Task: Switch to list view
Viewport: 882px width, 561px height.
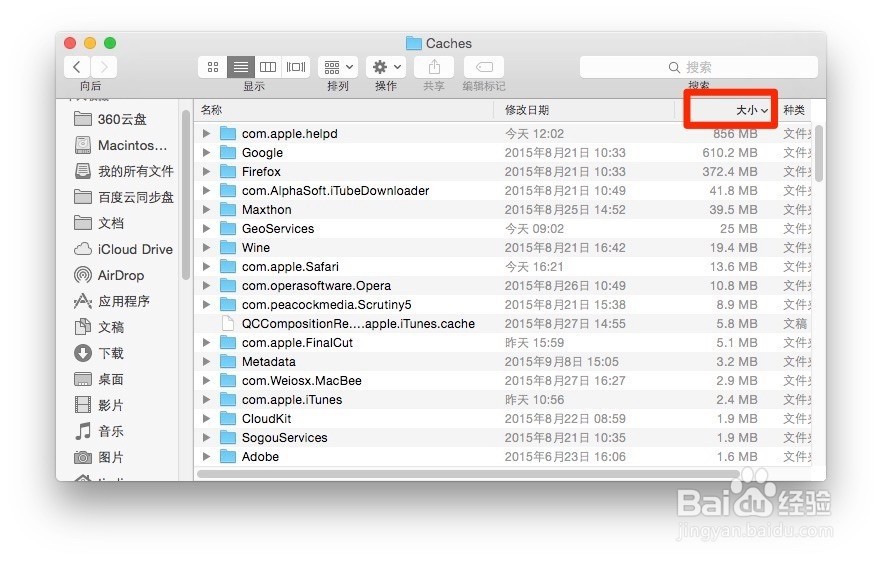Action: [241, 67]
